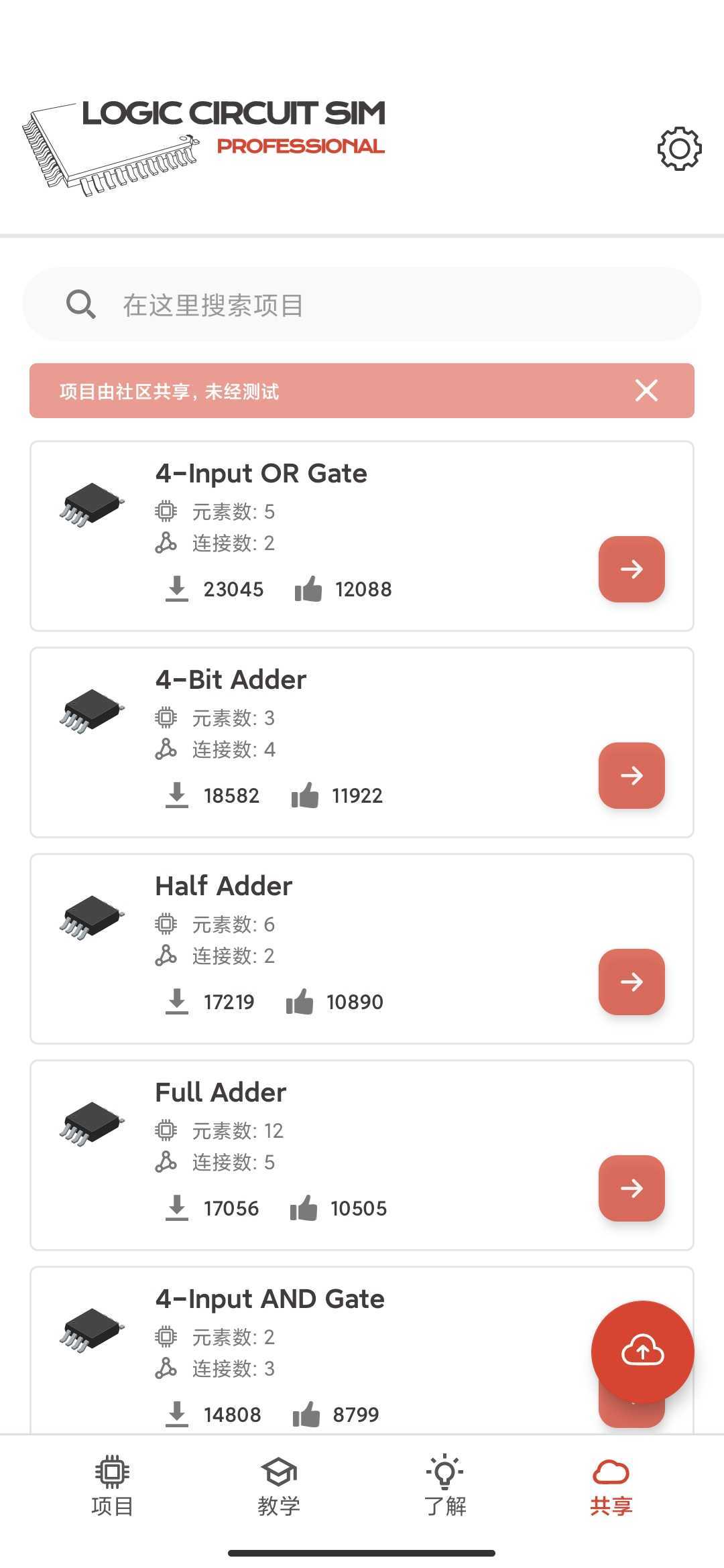Image resolution: width=724 pixels, height=1568 pixels.
Task: Select the 4-Input AND Gate title
Action: (269, 1299)
